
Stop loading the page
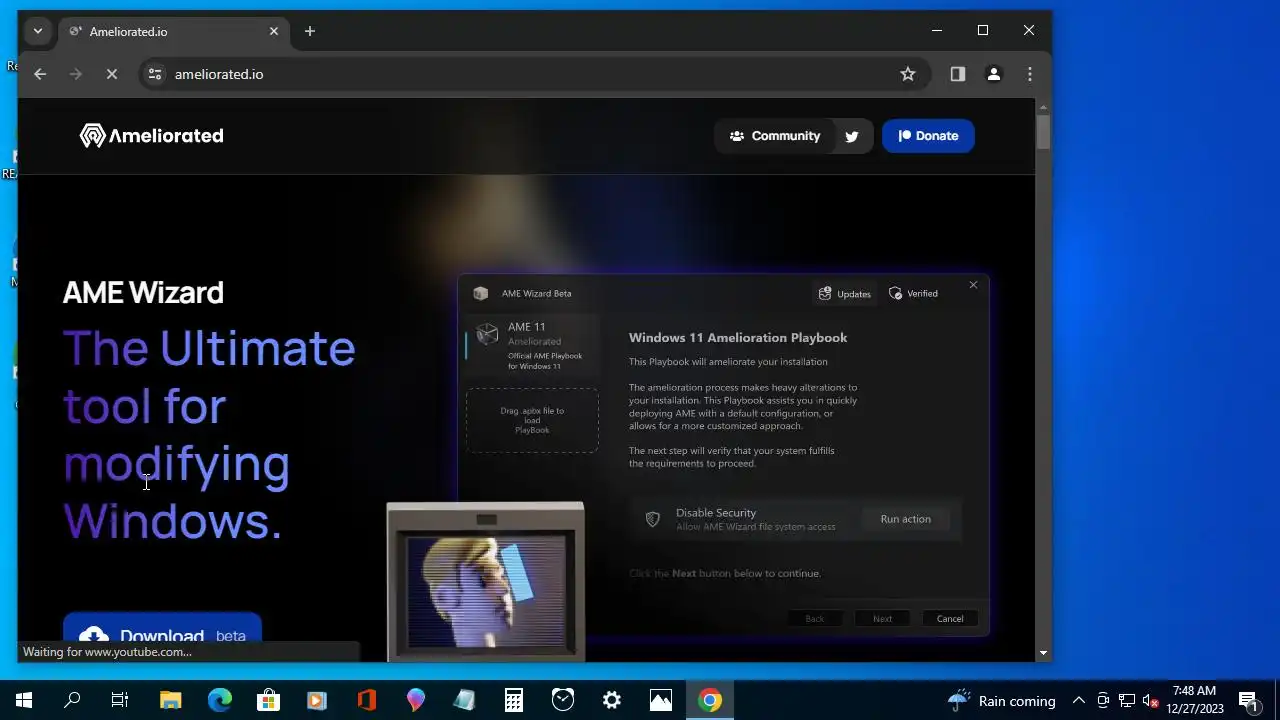coord(112,74)
